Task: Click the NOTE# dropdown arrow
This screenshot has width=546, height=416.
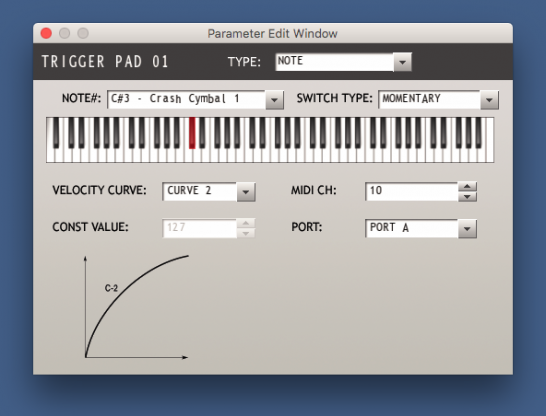Action: pos(274,100)
